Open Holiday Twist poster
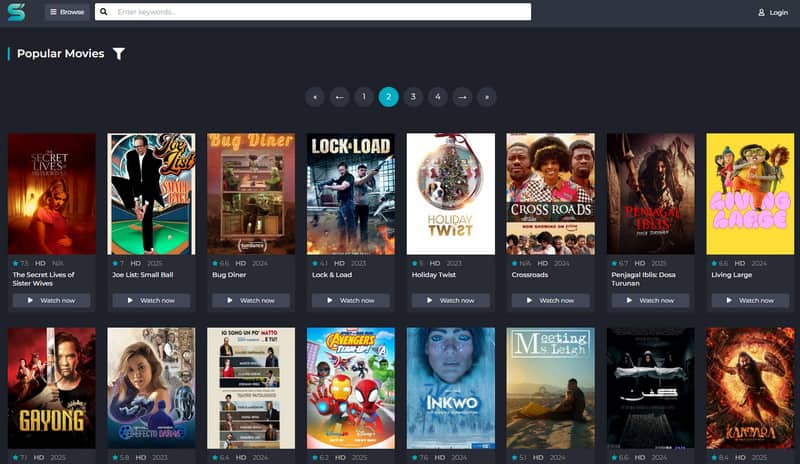The image size is (800, 464). [451, 194]
